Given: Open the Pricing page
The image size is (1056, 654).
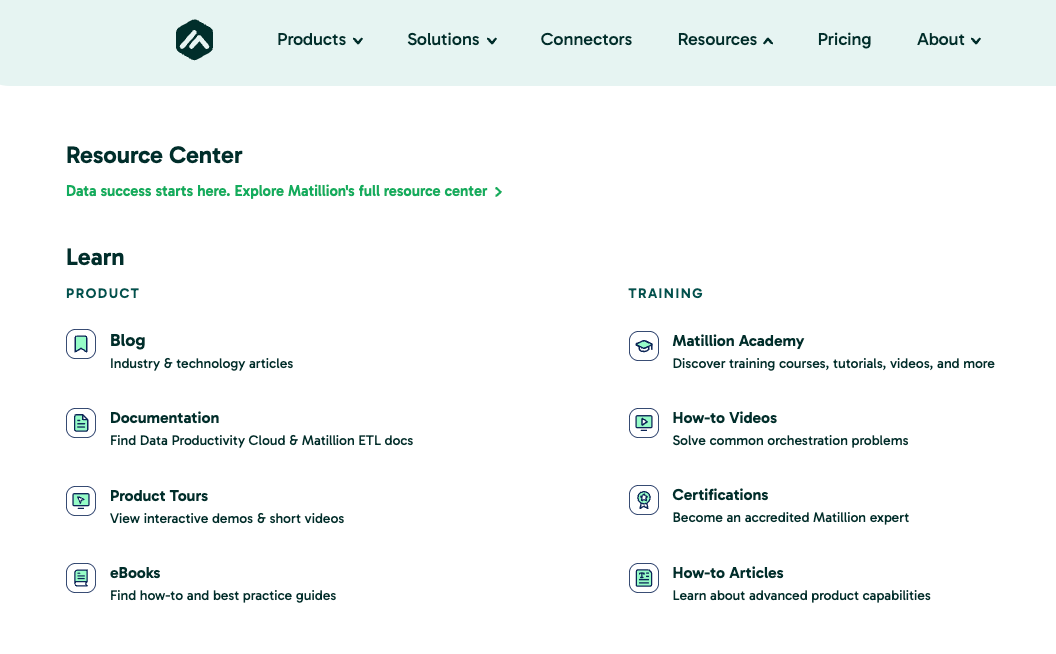Looking at the screenshot, I should (845, 40).
